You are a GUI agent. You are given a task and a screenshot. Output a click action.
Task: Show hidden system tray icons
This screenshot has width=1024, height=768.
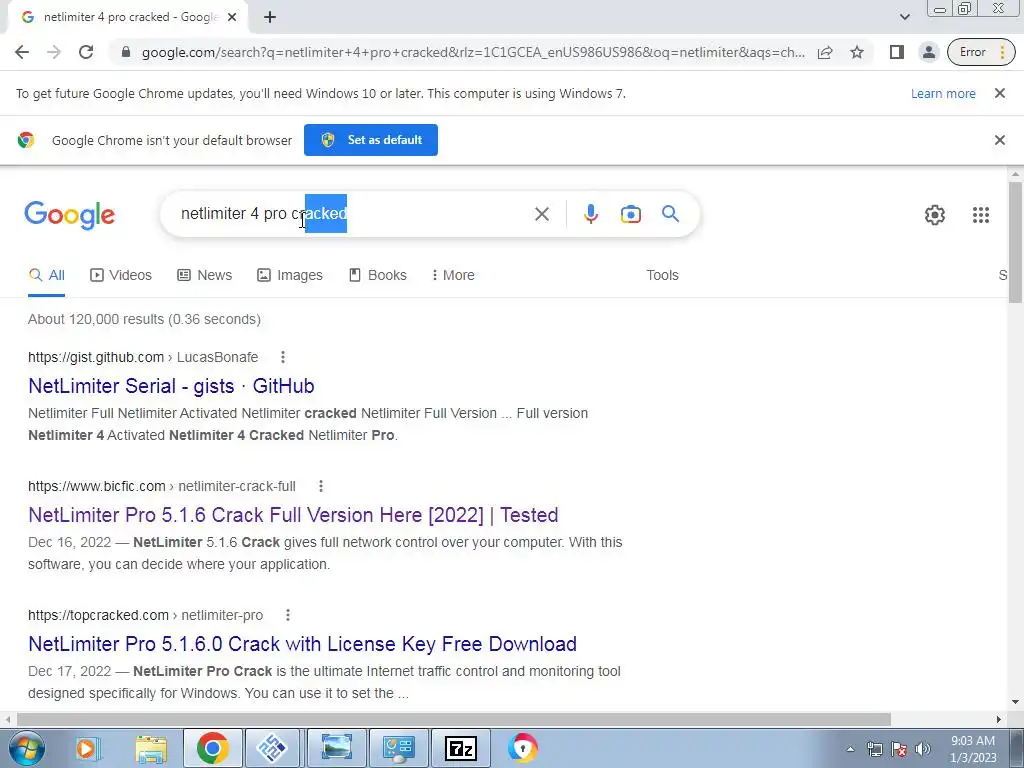(x=850, y=749)
